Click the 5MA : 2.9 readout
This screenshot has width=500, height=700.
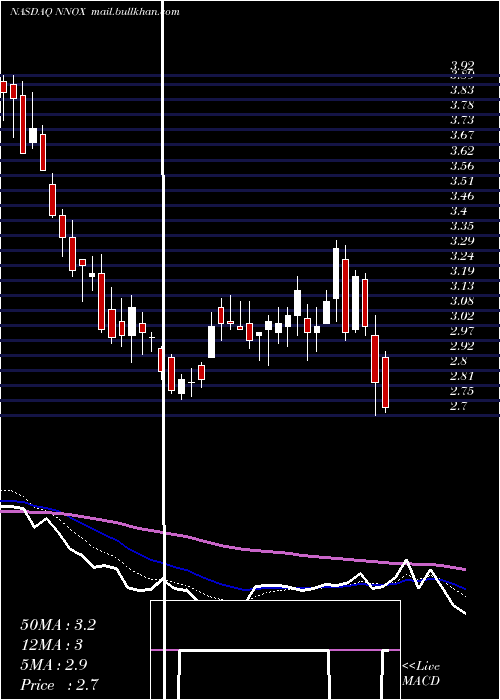coord(54,665)
